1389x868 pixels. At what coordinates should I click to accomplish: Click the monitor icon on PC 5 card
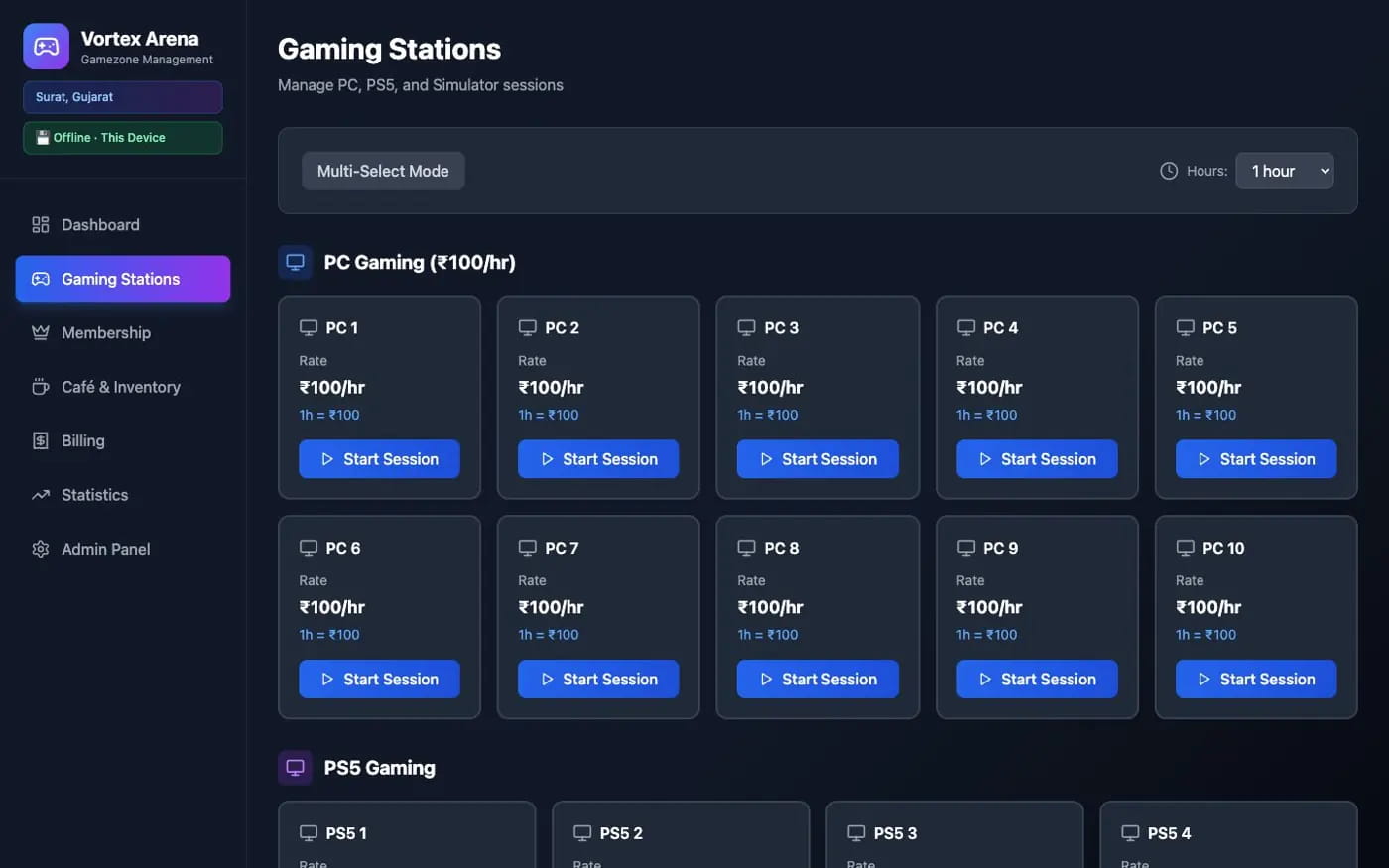(1185, 328)
